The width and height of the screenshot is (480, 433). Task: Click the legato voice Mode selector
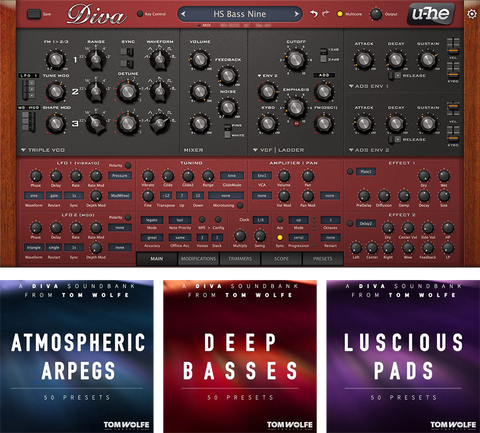click(152, 220)
